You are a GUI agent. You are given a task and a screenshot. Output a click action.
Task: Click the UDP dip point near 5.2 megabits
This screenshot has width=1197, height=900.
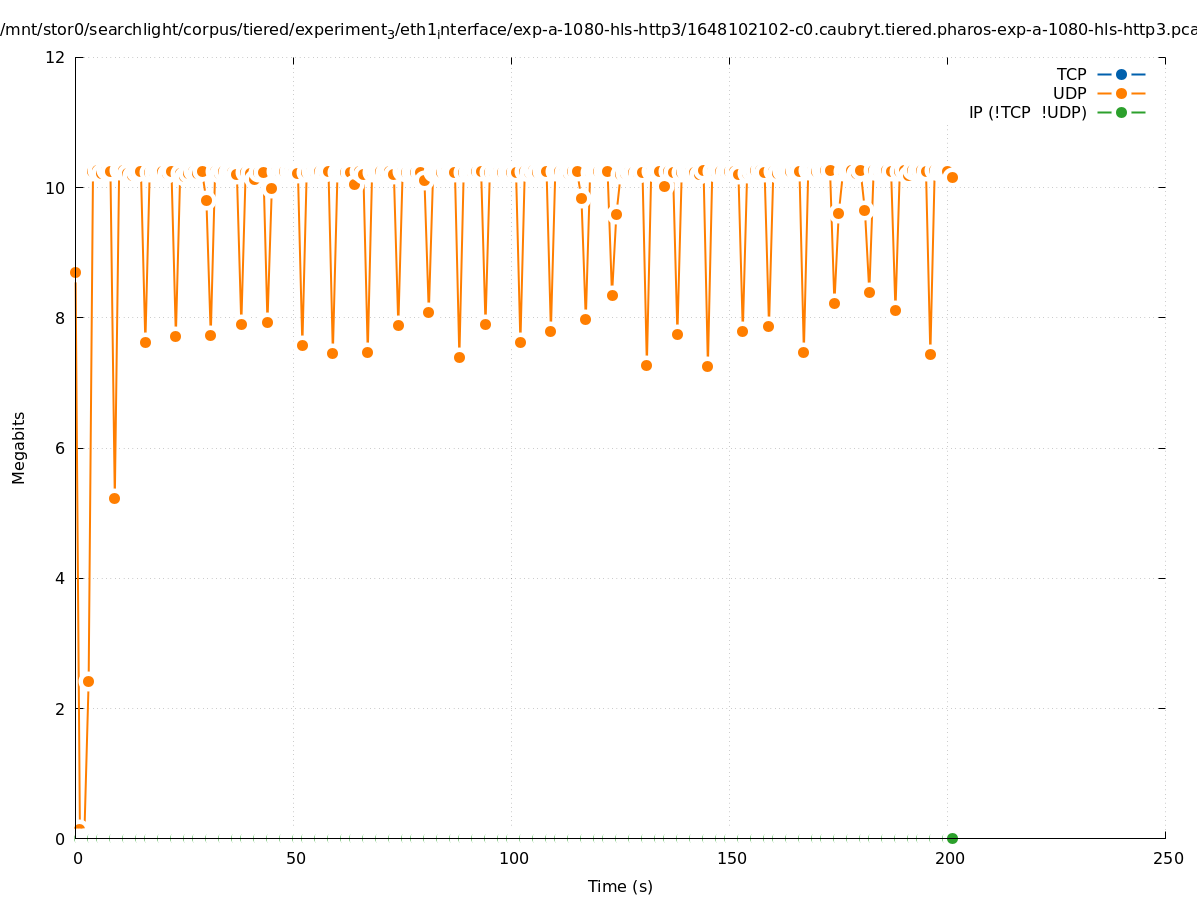point(114,498)
